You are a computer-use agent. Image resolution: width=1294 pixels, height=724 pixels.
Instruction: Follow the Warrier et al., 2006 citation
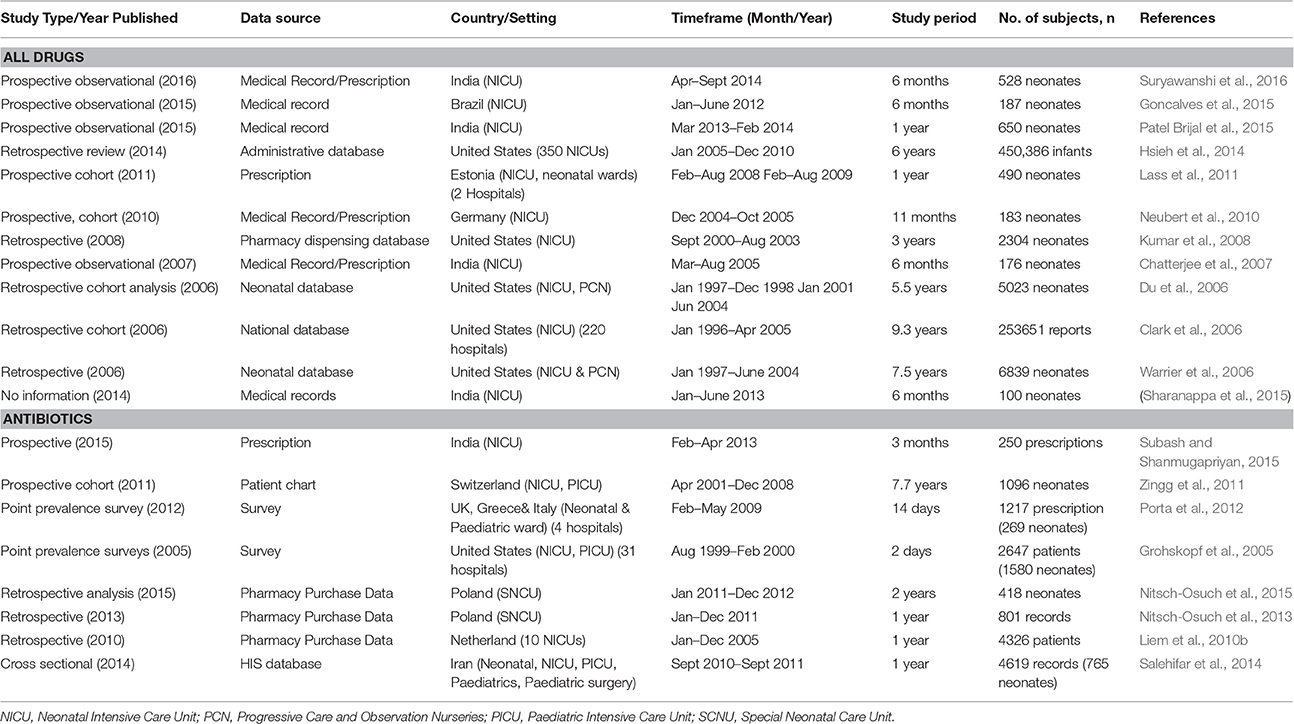[1197, 372]
